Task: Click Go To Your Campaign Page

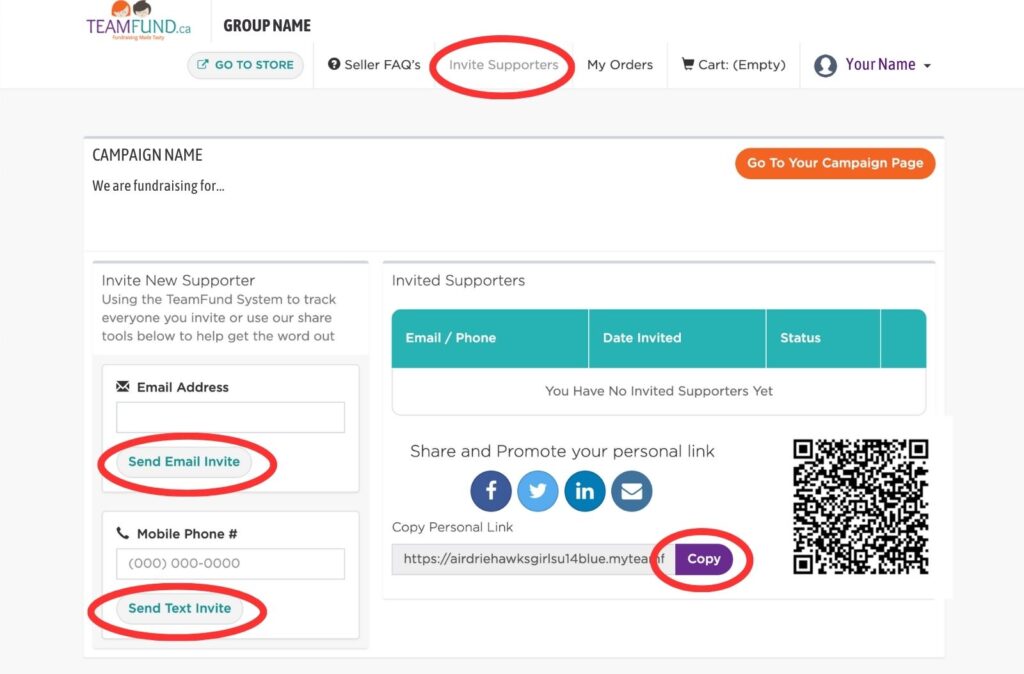Action: [x=835, y=163]
